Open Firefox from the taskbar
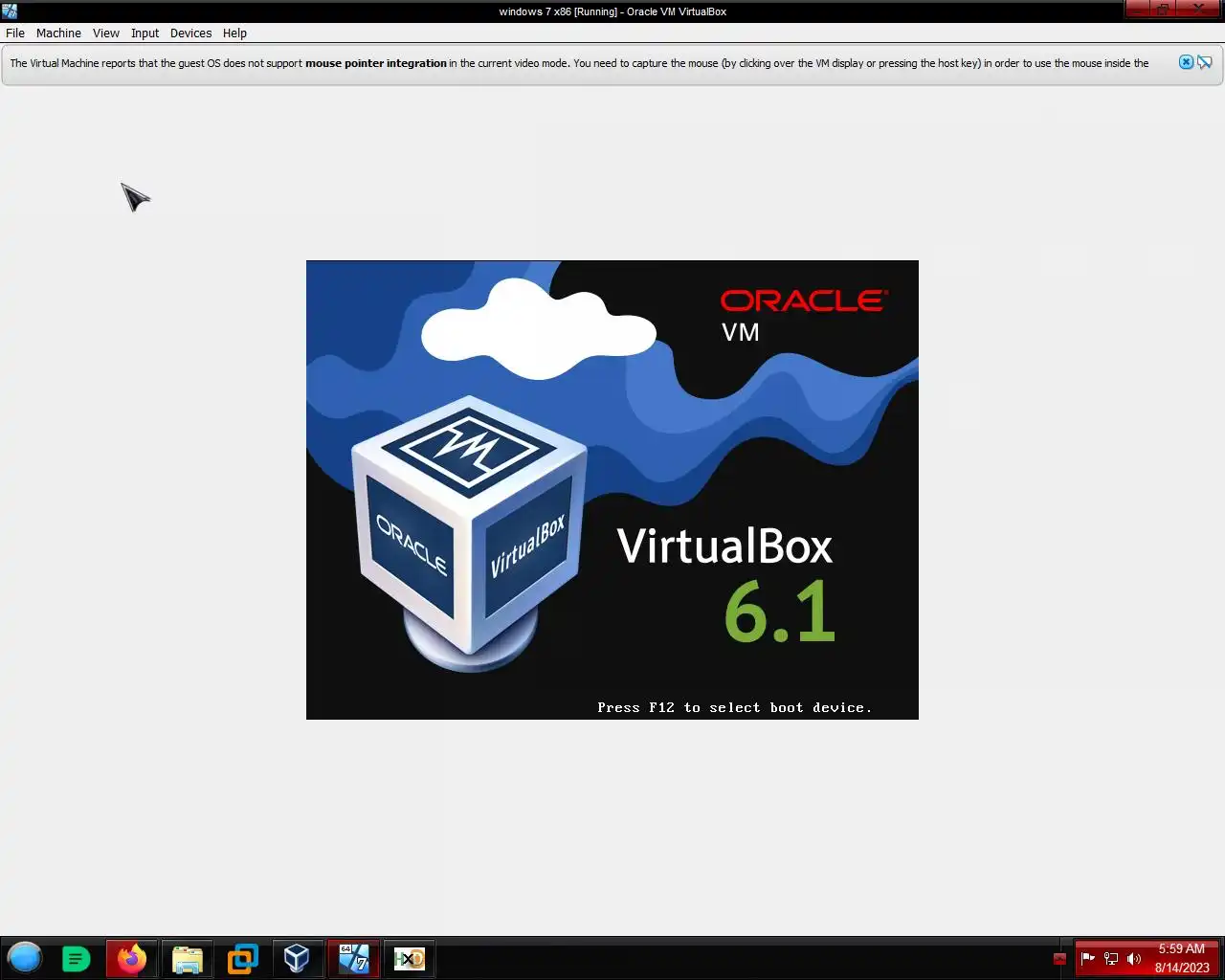The height and width of the screenshot is (980, 1225). pos(131,958)
